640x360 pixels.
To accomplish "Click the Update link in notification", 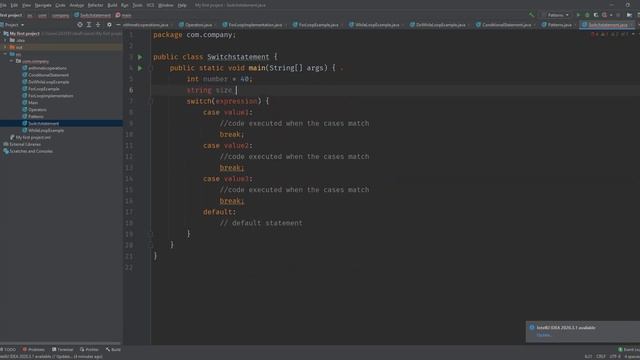I will pos(543,335).
